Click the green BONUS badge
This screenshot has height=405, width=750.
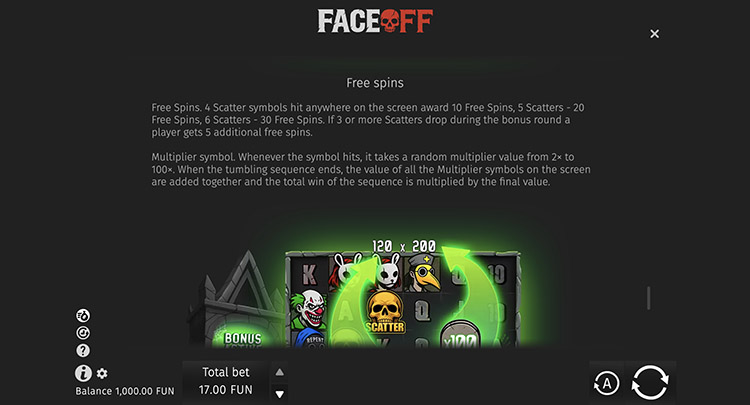(x=243, y=338)
